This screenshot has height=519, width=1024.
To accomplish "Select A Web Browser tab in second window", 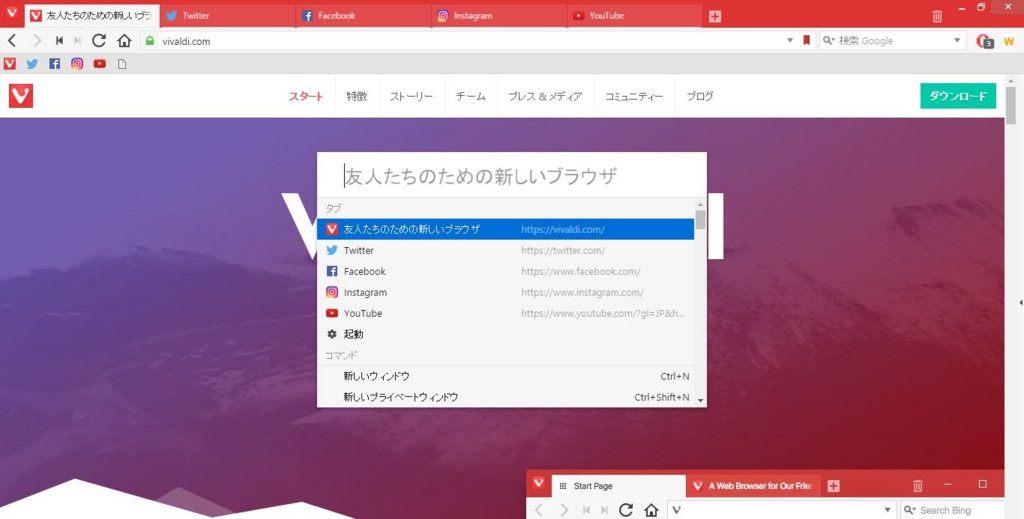I will click(753, 486).
